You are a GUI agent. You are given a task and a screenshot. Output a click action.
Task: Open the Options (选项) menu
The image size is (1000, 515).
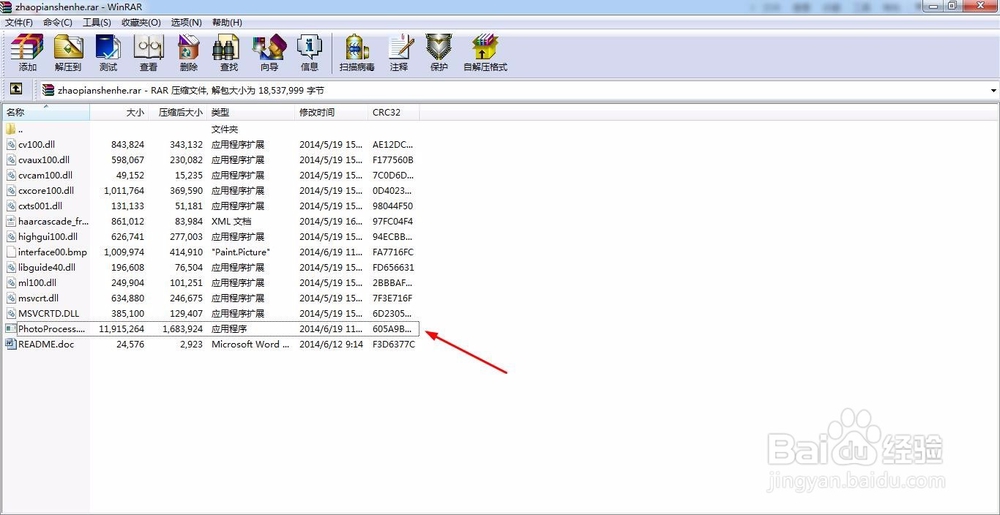(186, 22)
